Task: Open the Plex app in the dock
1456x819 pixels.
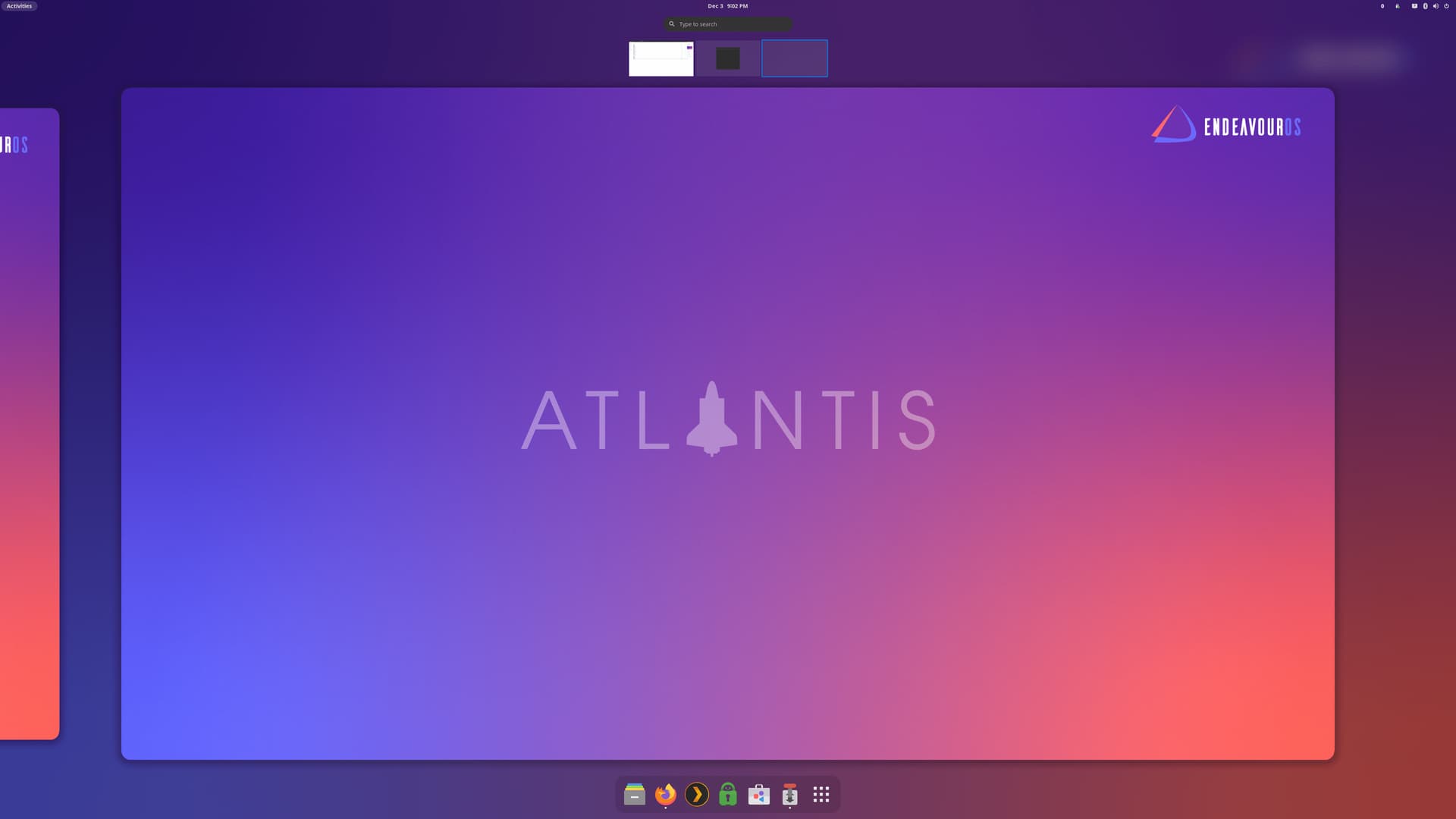Action: tap(697, 794)
